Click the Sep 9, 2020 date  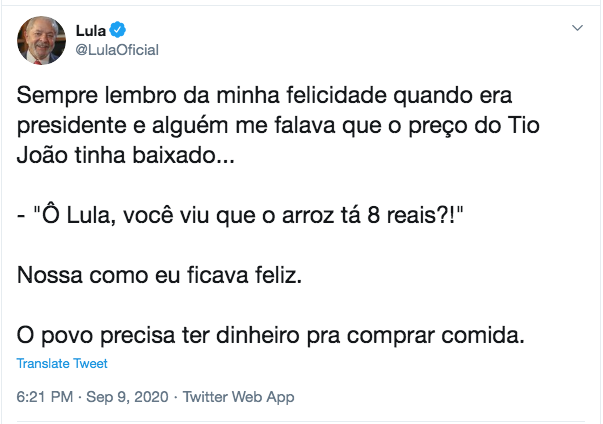point(128,397)
